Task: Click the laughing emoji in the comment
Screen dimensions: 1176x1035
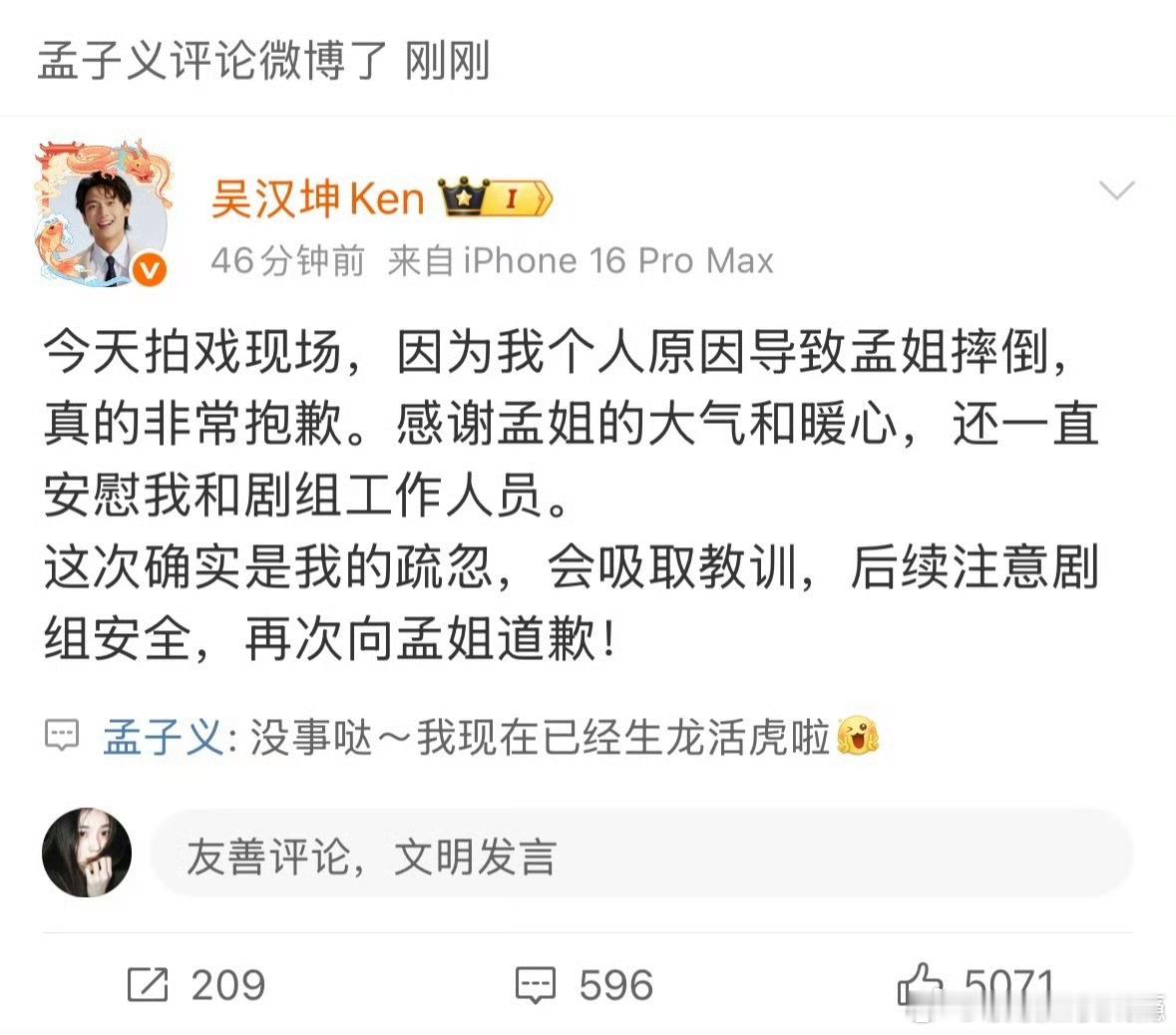Action: tap(858, 736)
